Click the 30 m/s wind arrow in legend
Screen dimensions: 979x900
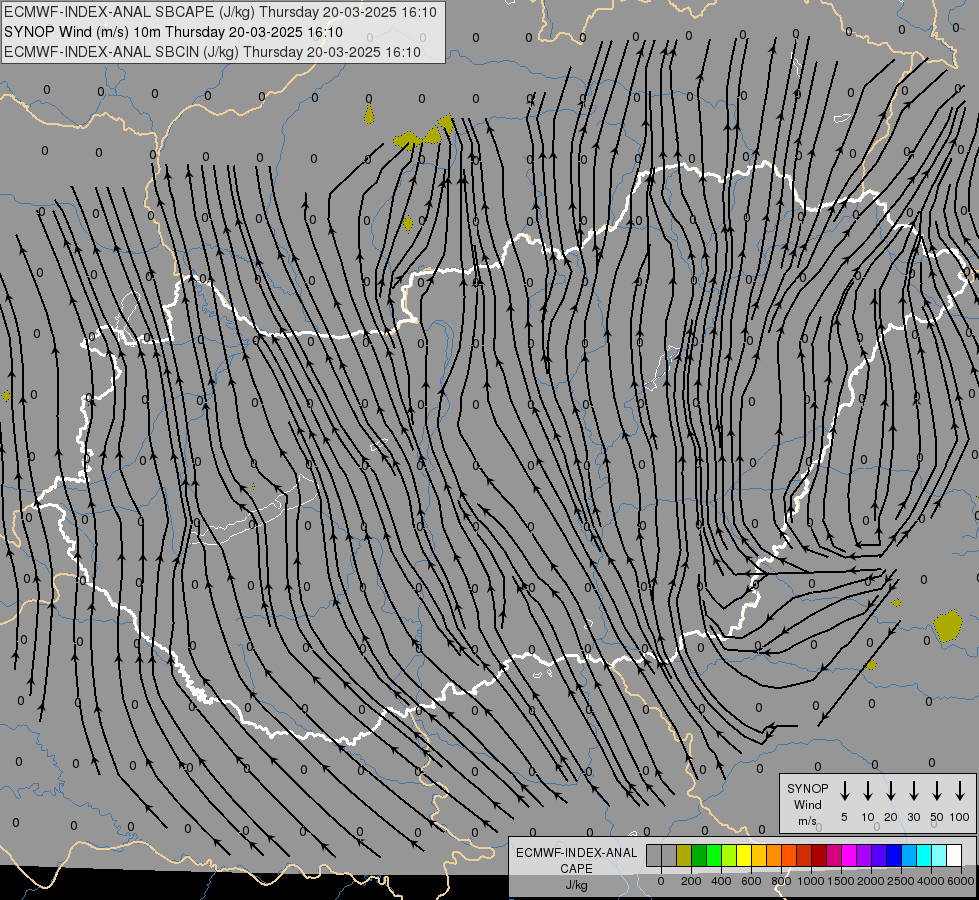pos(913,791)
